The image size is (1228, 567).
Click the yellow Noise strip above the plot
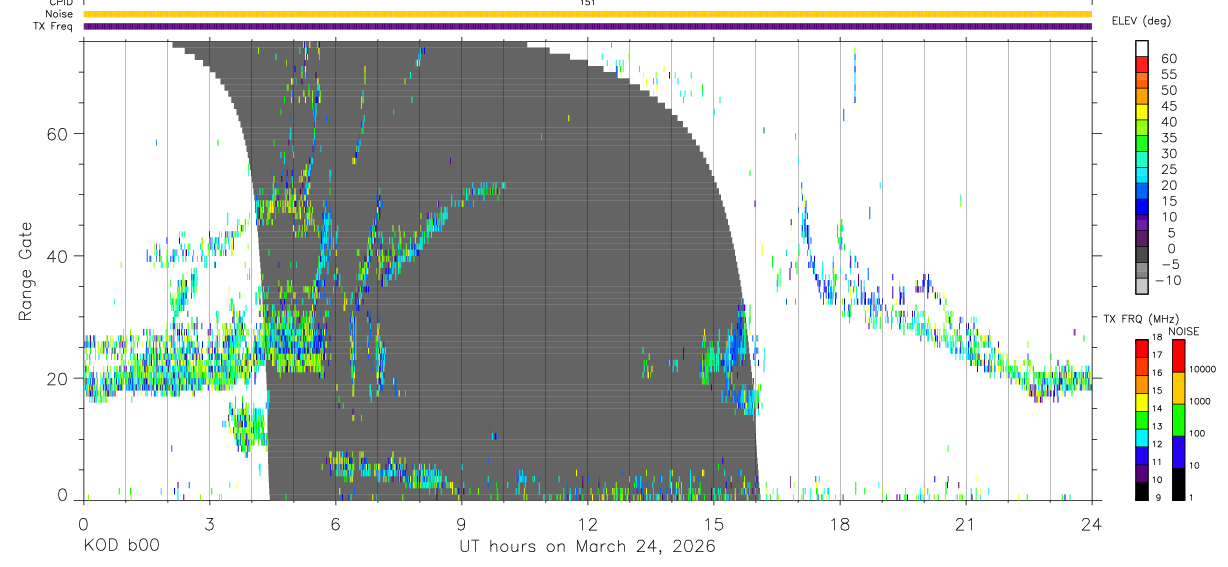pyautogui.click(x=587, y=14)
